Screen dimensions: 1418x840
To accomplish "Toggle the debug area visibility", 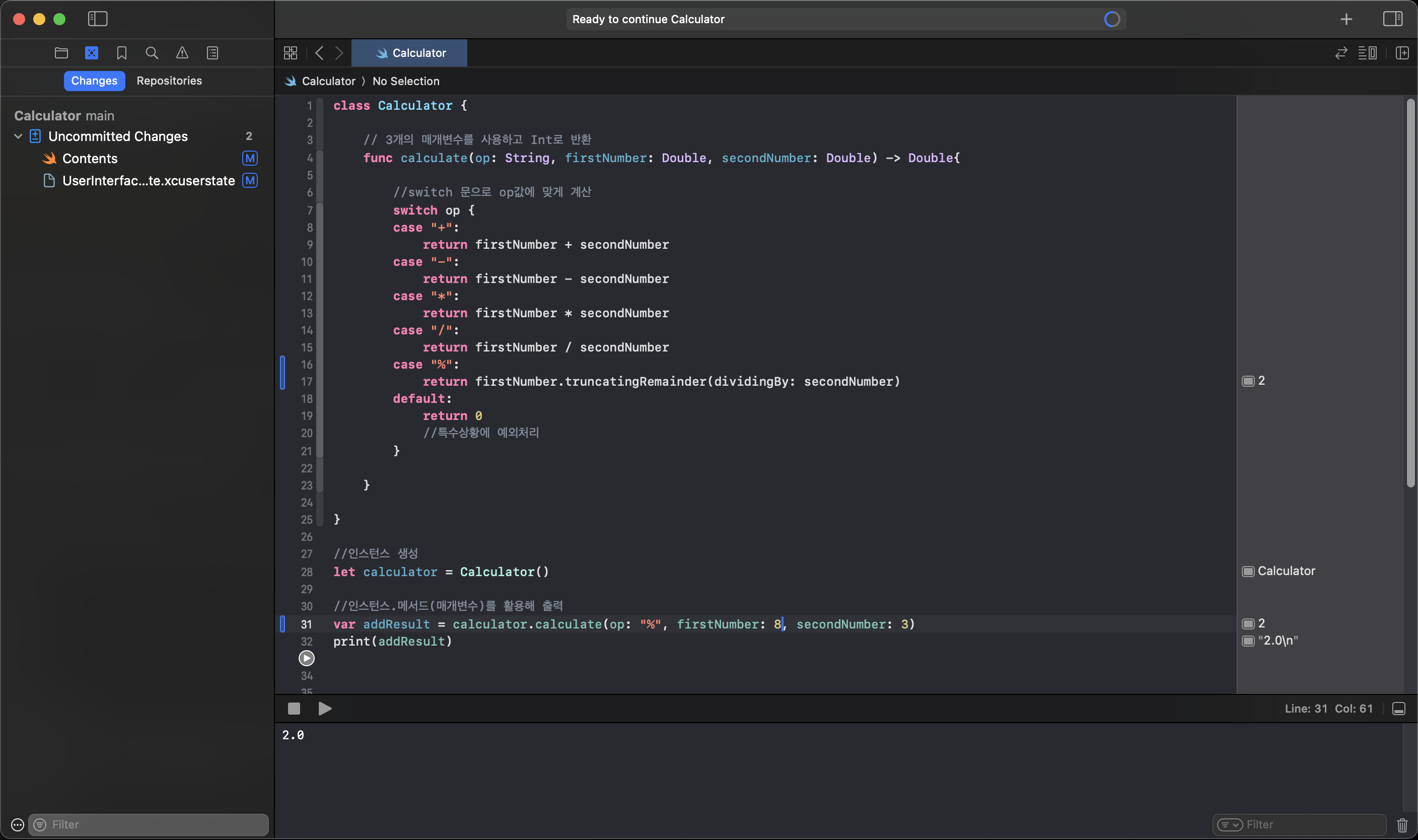I will [x=1399, y=709].
